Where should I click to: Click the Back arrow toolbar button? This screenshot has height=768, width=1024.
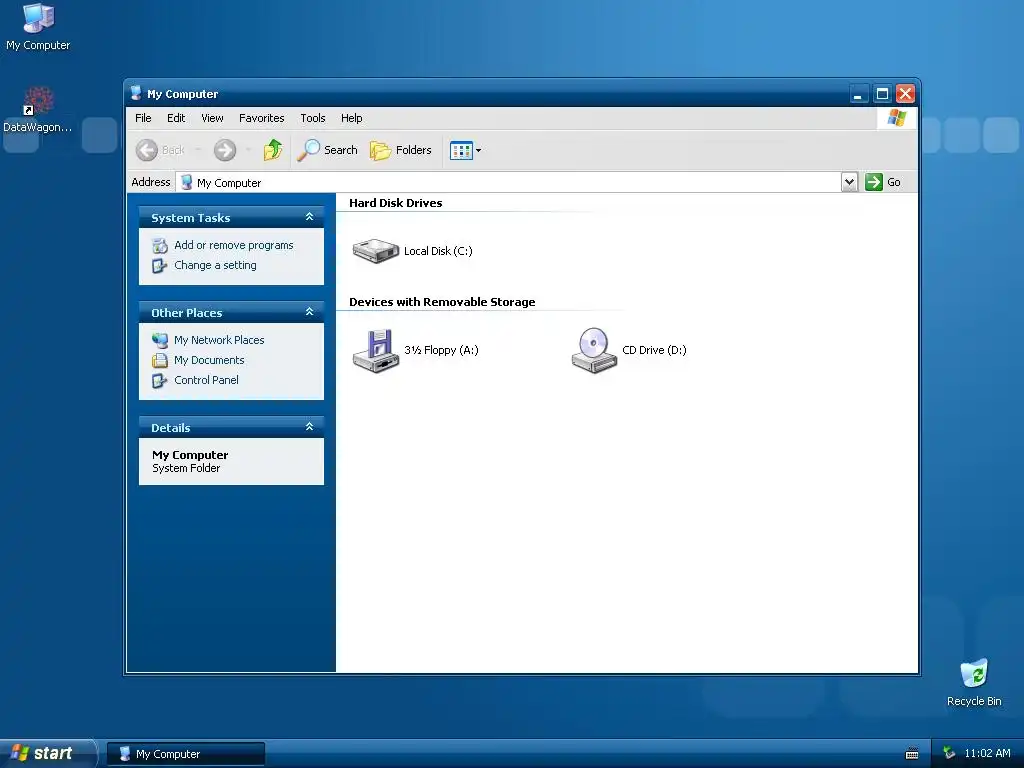161,150
